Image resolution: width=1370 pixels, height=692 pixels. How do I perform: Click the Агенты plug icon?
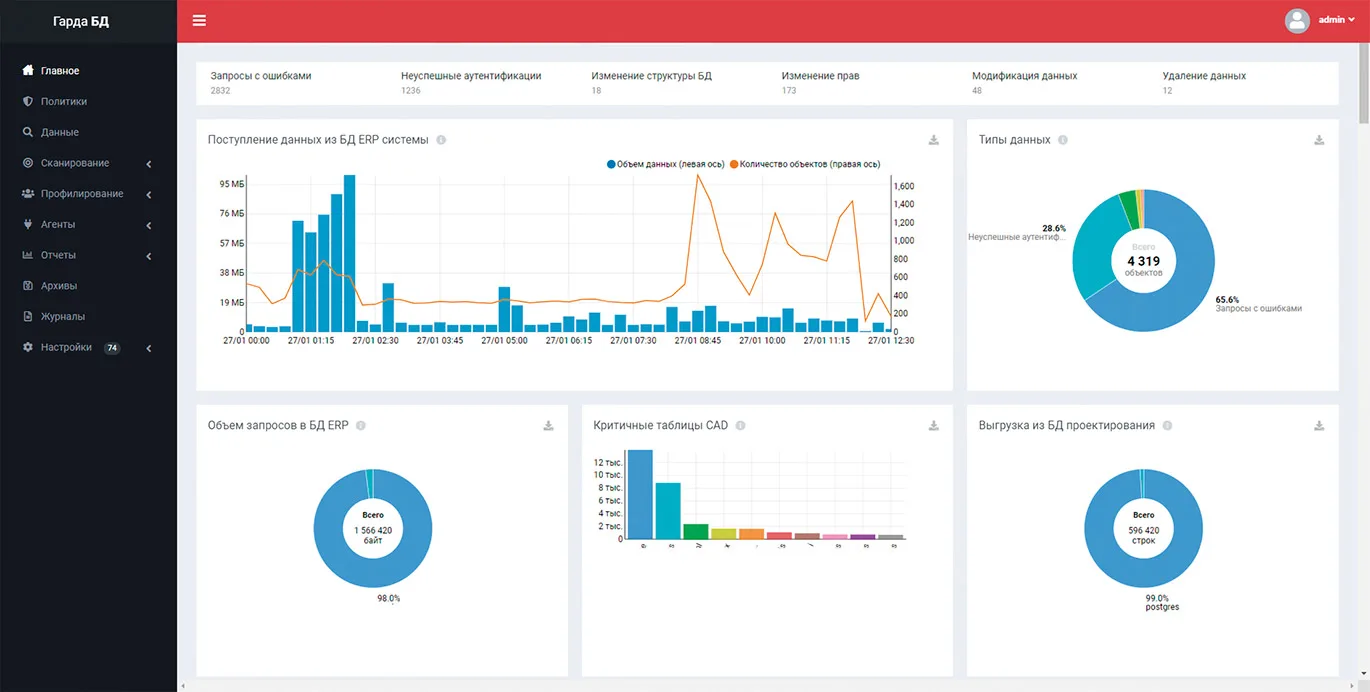pos(28,225)
